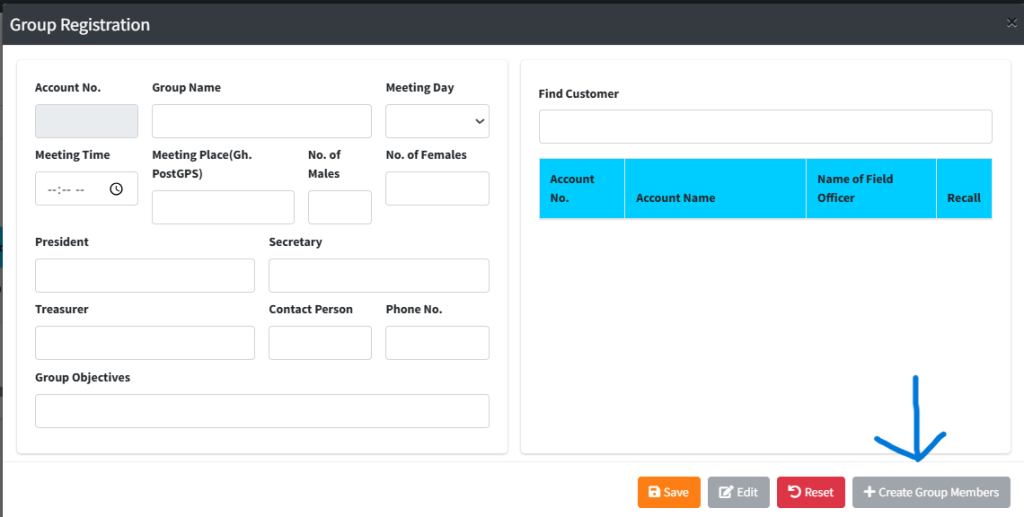The image size is (1024, 517).
Task: Click the Find Customer search box
Action: click(765, 127)
